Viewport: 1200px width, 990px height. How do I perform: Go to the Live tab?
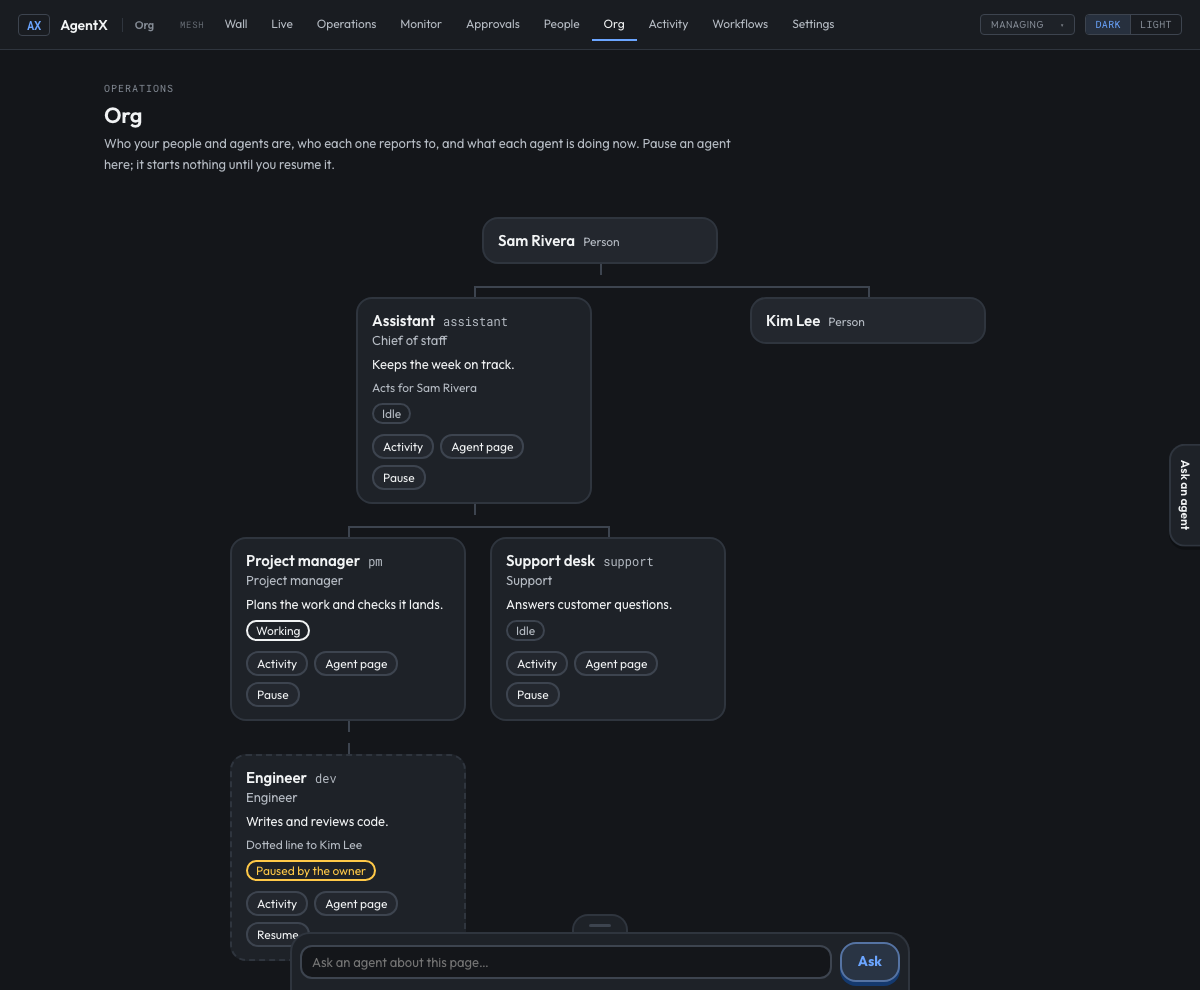click(282, 24)
